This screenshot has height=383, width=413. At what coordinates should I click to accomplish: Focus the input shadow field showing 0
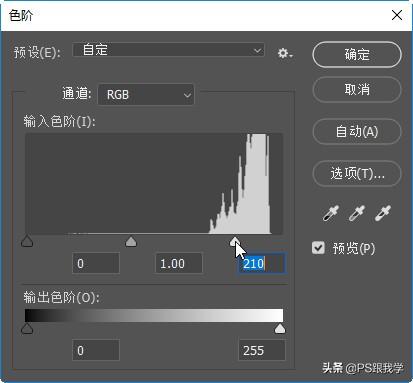point(96,263)
